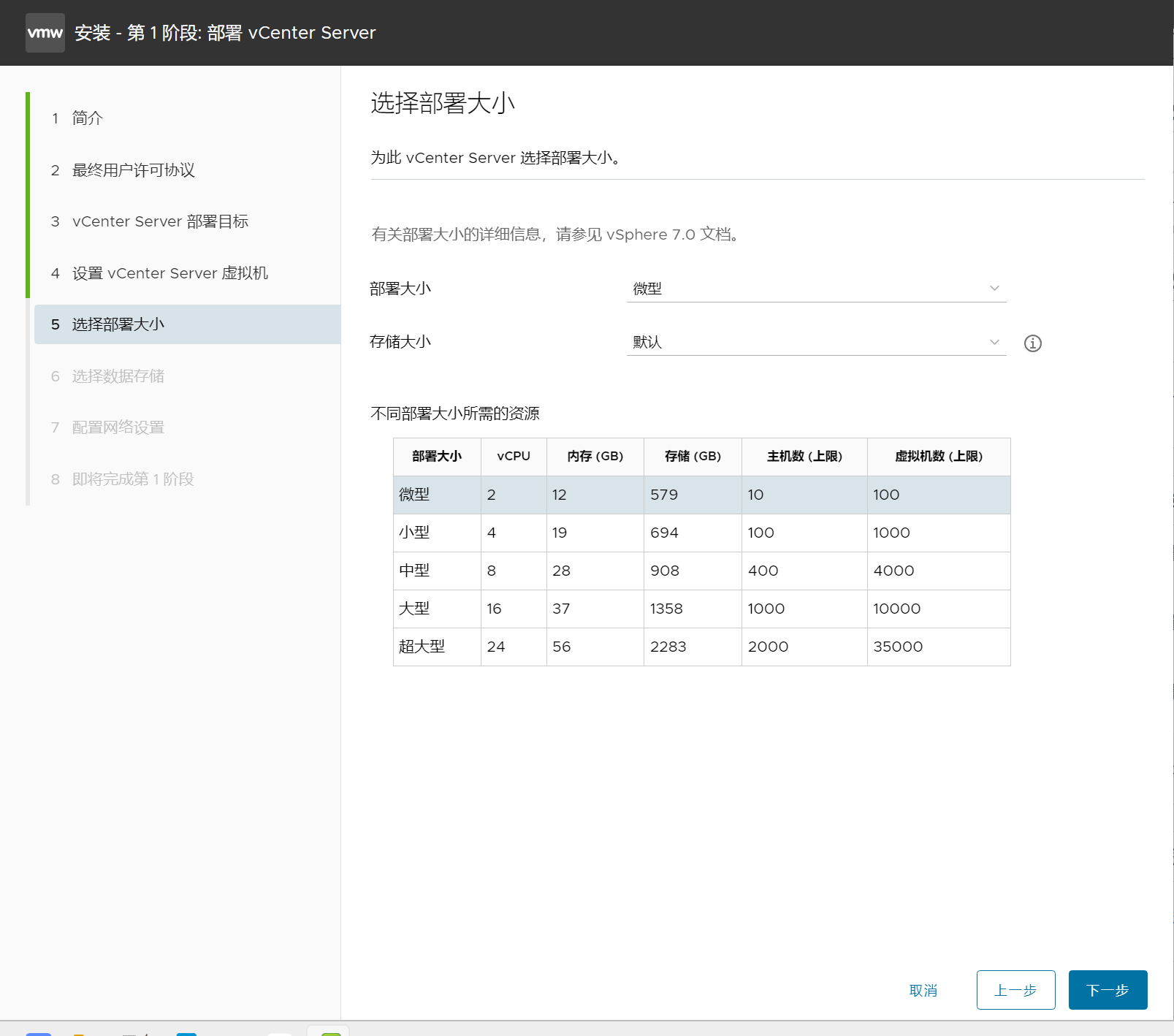Go to step 1 简介
The width and height of the screenshot is (1174, 1036).
coord(187,118)
